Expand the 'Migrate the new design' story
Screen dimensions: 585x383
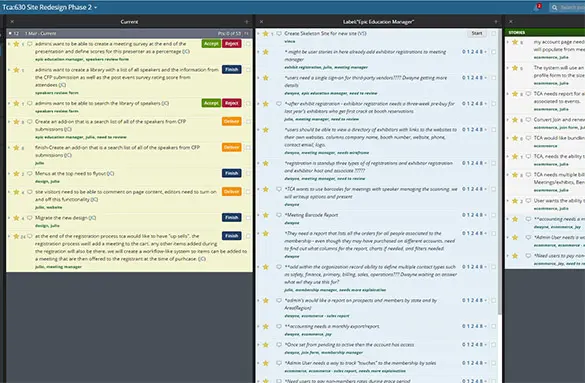[x=9, y=218]
